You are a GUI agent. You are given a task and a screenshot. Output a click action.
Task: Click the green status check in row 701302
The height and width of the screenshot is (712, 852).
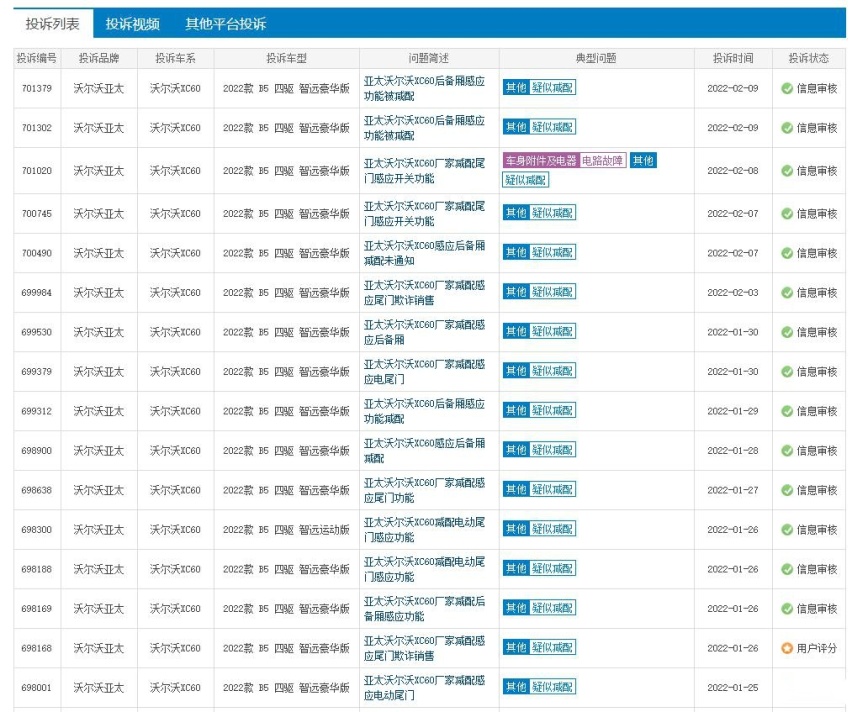pyautogui.click(x=787, y=128)
